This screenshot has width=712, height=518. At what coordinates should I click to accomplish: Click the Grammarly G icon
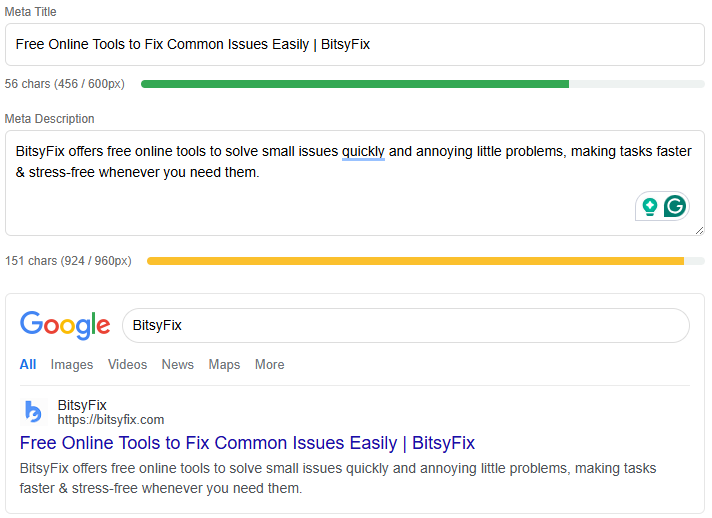point(676,207)
